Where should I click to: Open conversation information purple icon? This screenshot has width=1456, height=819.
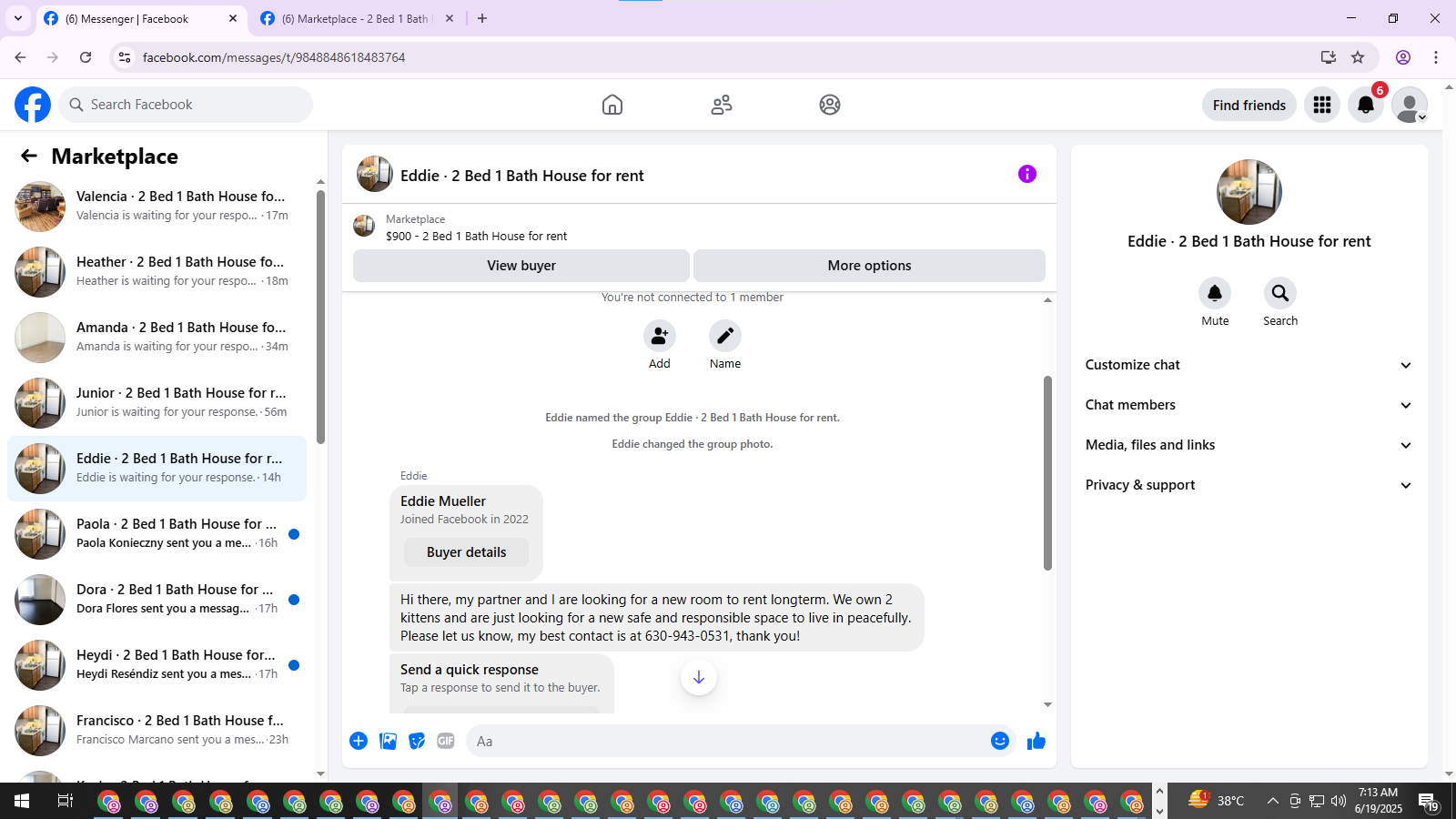(x=1027, y=174)
